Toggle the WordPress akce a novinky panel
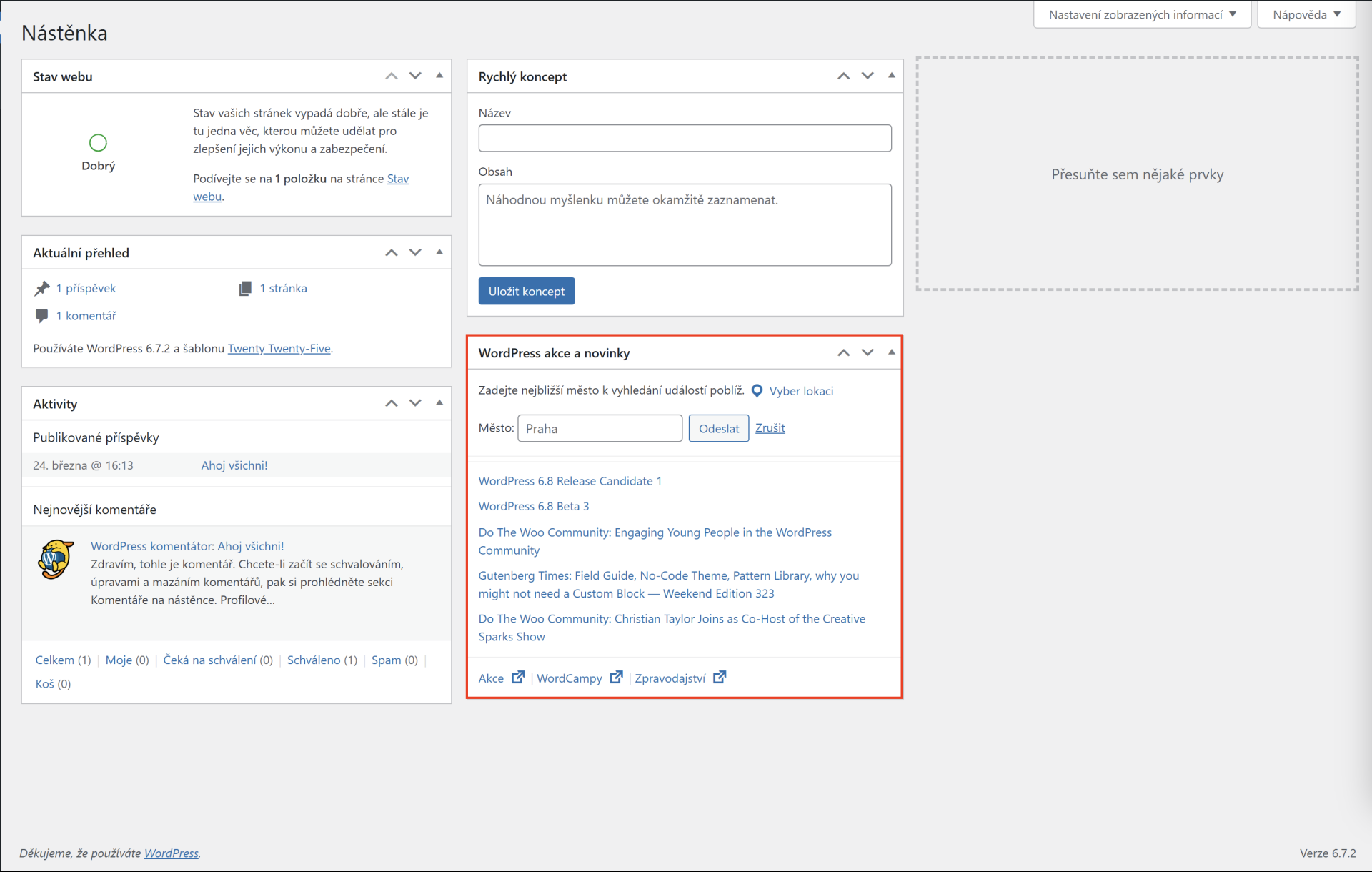The height and width of the screenshot is (872, 1372). 891,352
